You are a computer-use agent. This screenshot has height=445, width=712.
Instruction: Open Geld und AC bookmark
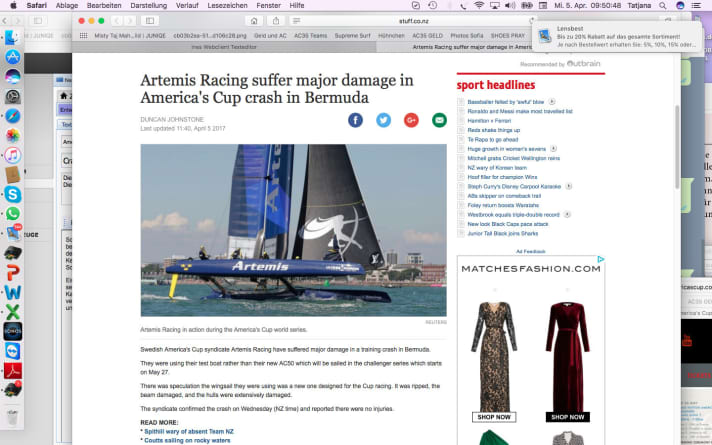point(270,35)
